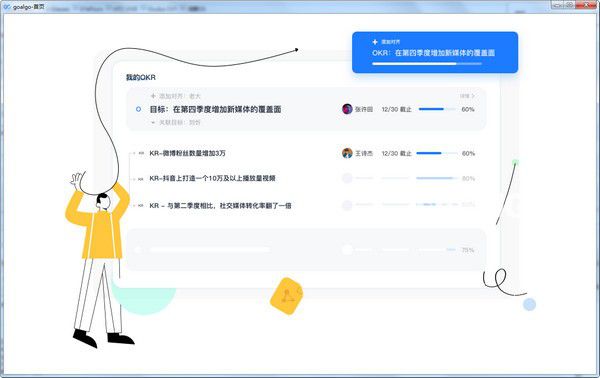Expand the 关联目标 arrow under the objective

(153, 122)
